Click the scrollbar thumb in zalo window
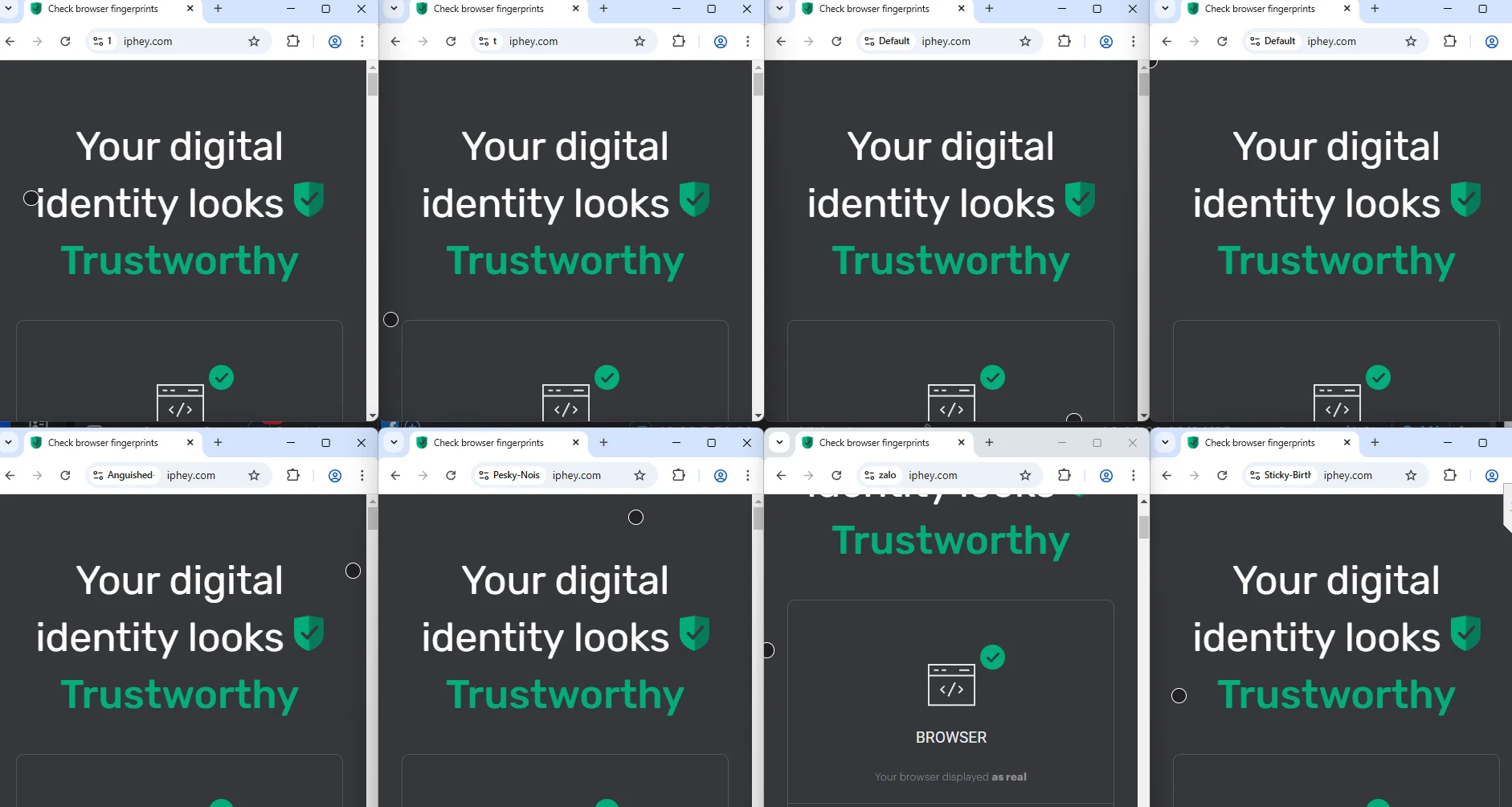The width and height of the screenshot is (1512, 807). pos(1144,527)
